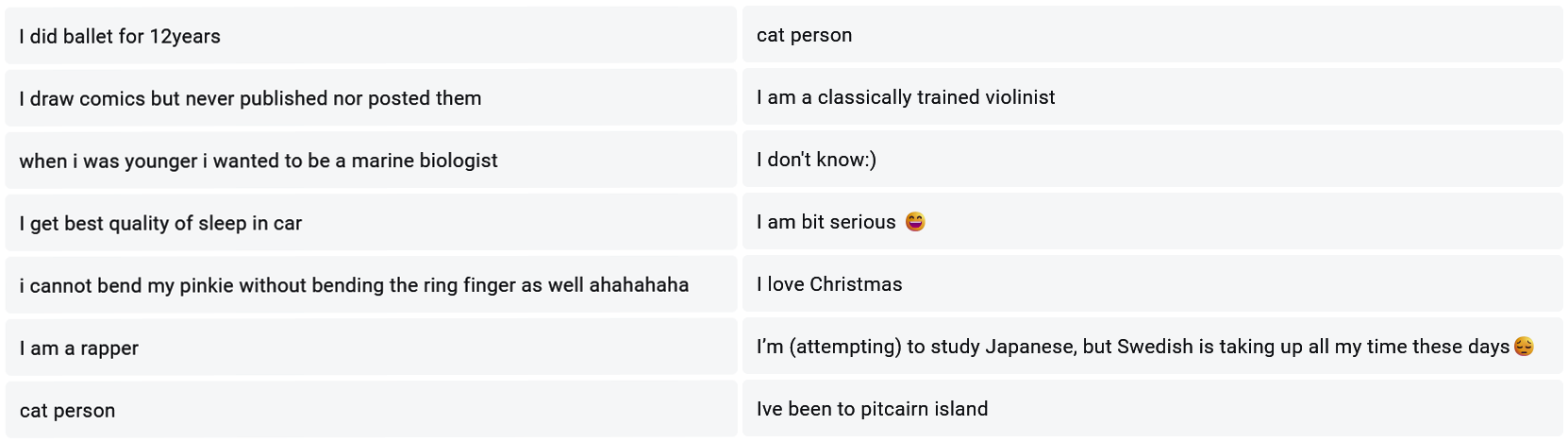The image size is (1568, 442).
Task: Click the 'I don't know:)' response
Action: [x=816, y=160]
